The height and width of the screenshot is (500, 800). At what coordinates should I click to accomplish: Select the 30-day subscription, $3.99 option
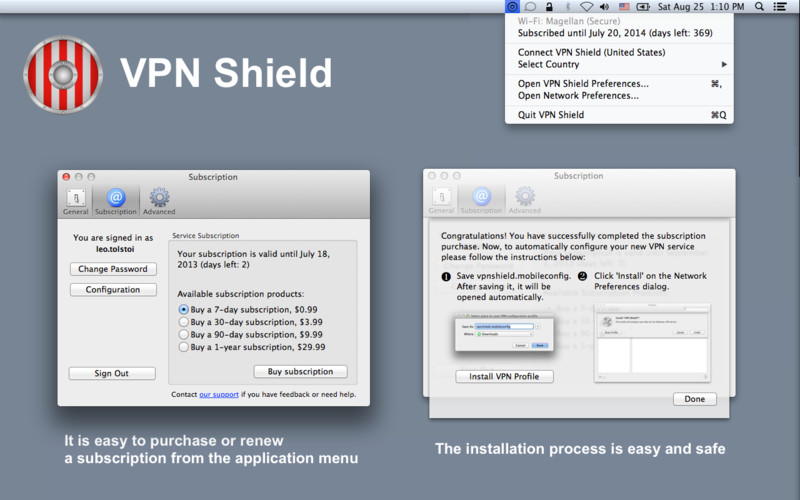(251, 322)
